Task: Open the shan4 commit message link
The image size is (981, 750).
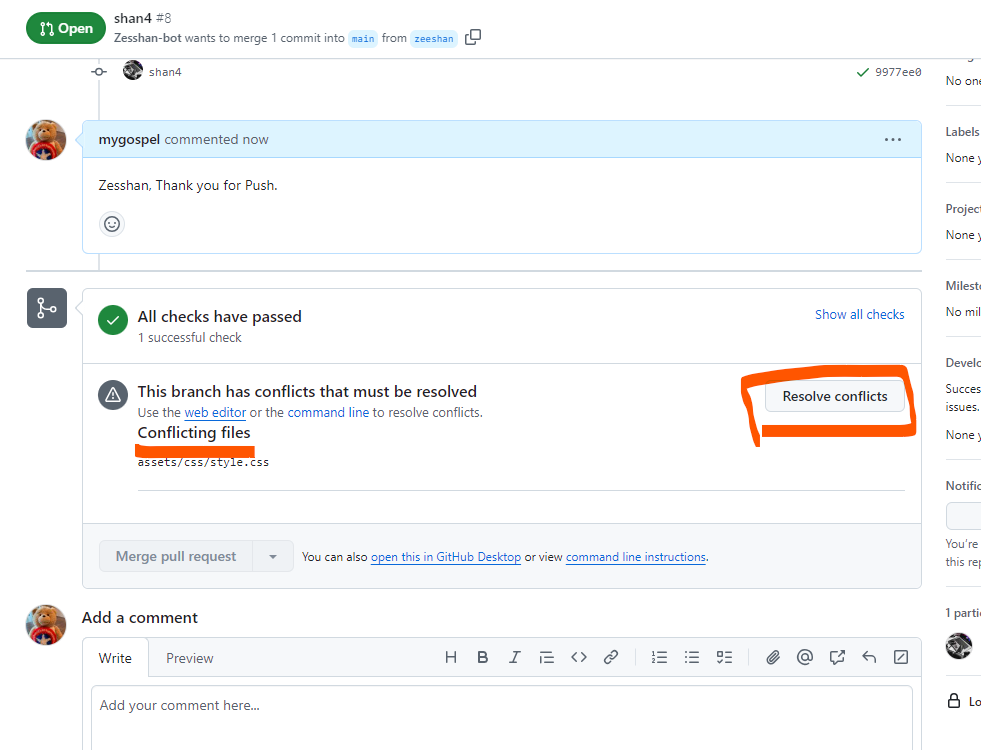Action: pyautogui.click(x=165, y=73)
